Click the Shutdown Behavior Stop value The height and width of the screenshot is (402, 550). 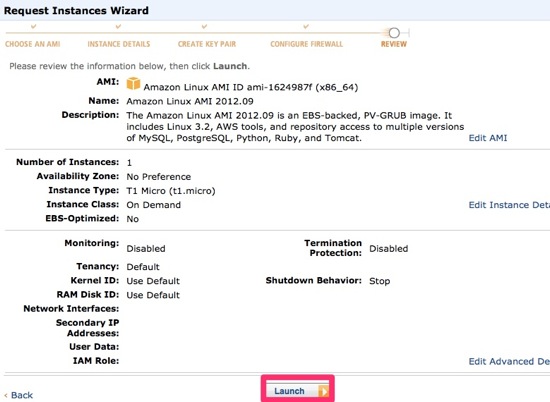coord(380,281)
